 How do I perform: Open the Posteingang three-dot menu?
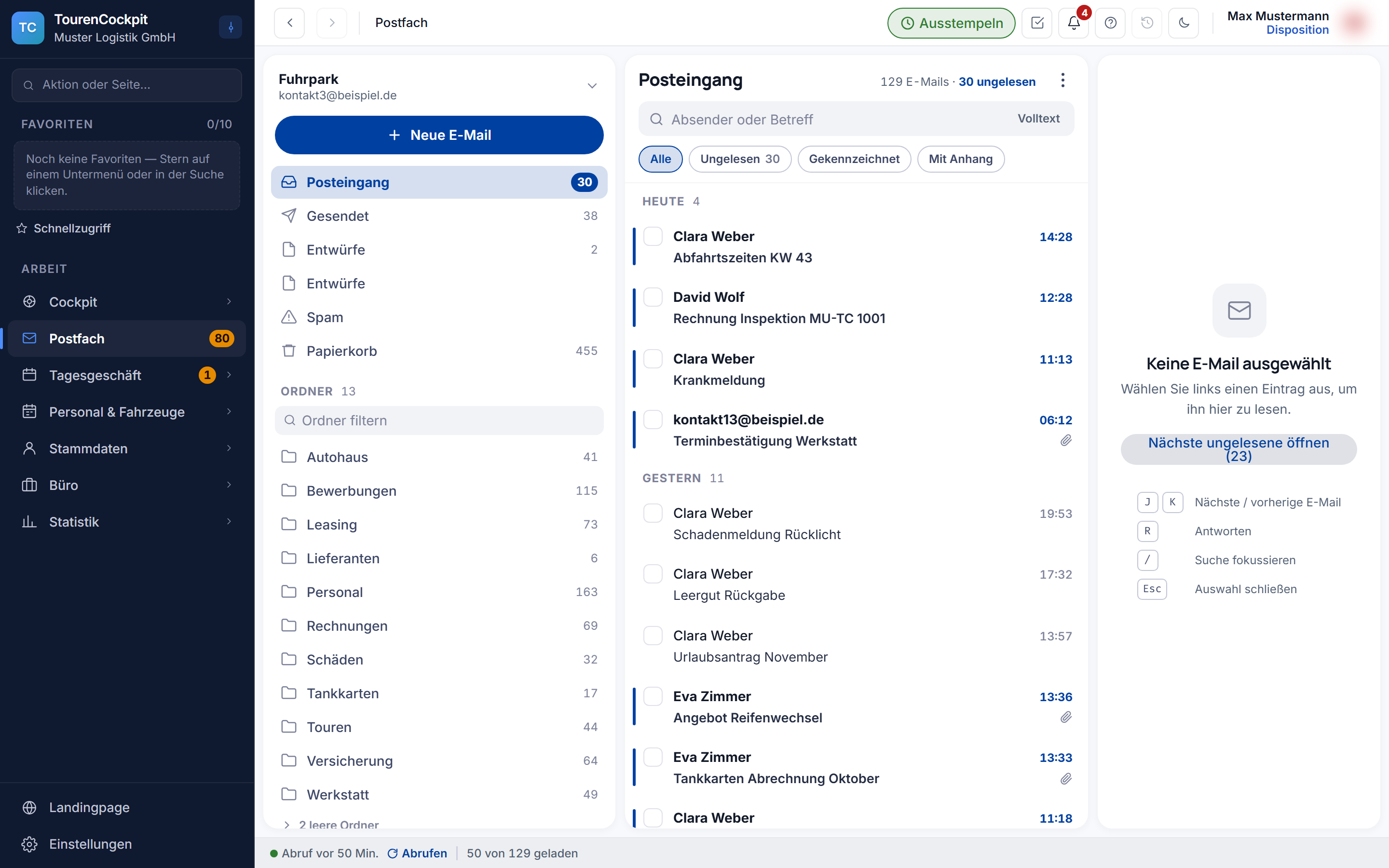1062,81
